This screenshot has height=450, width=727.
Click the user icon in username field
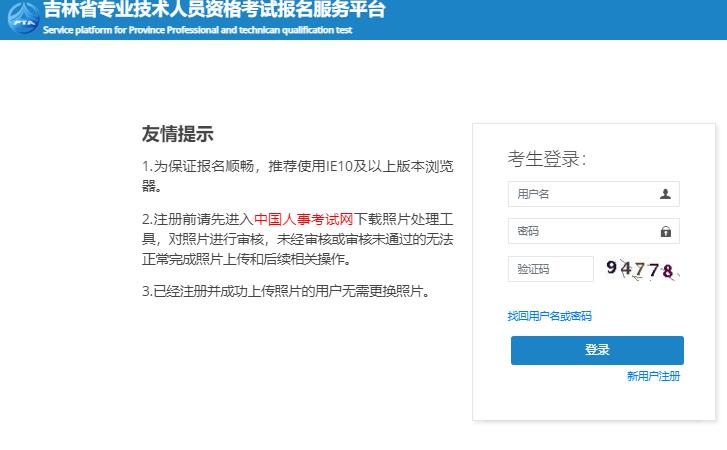pyautogui.click(x=665, y=194)
